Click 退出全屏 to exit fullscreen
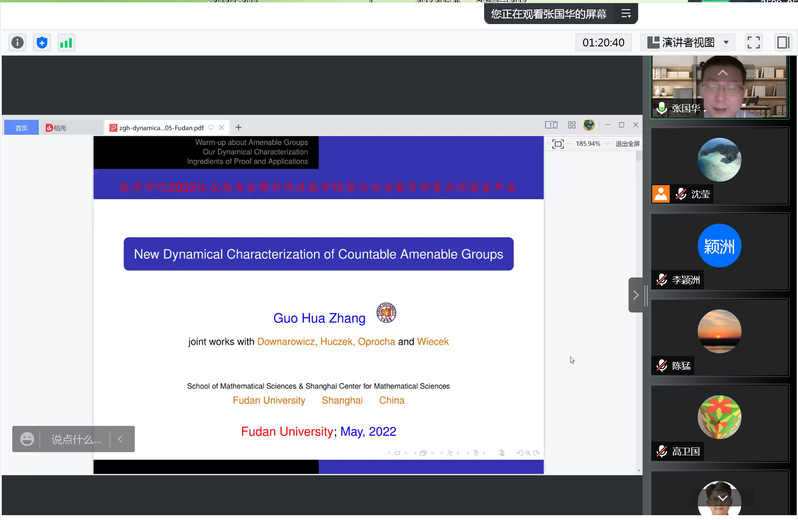The image size is (798, 520). [627, 144]
